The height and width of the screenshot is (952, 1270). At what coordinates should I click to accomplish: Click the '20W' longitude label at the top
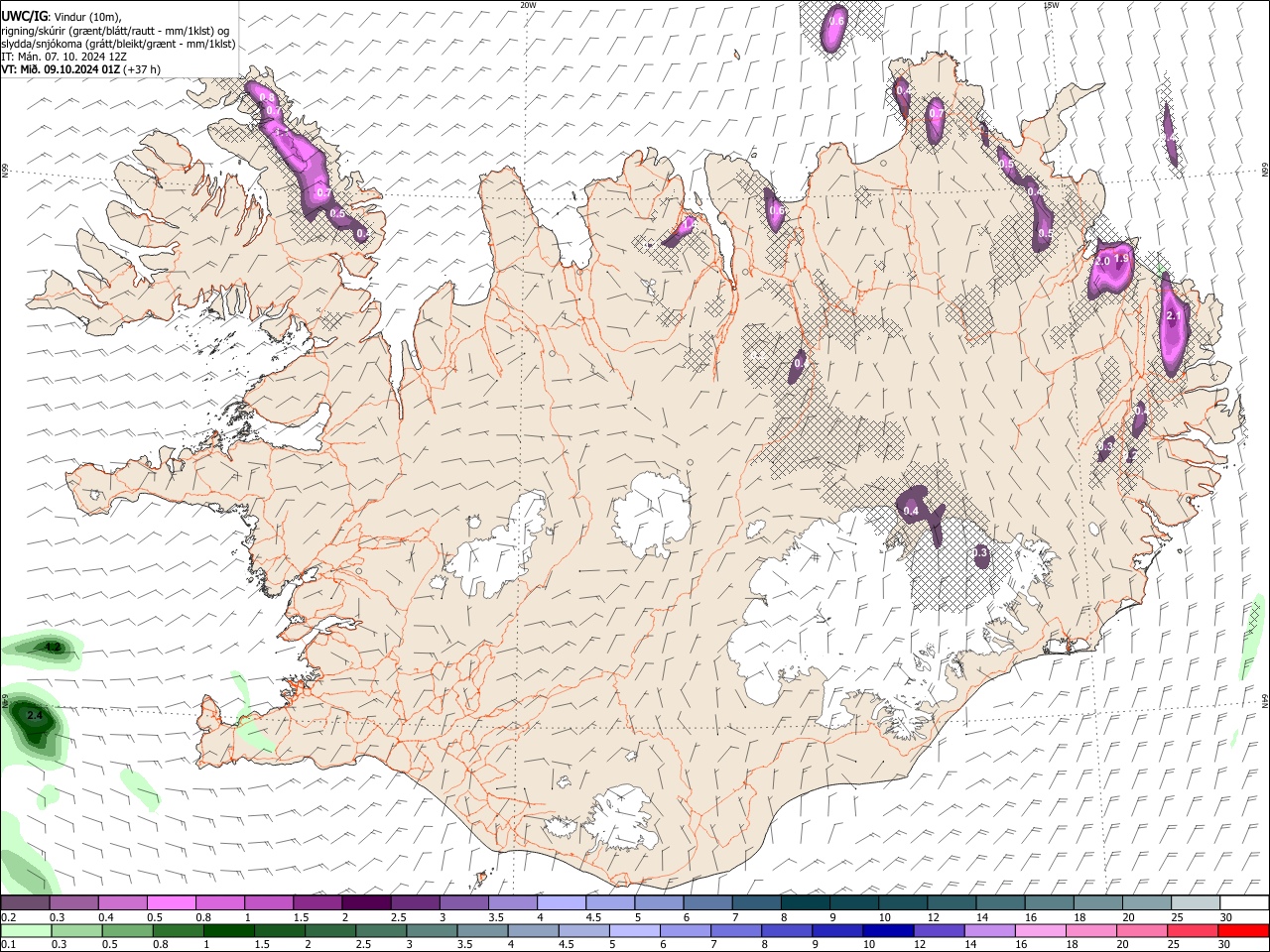(528, 5)
